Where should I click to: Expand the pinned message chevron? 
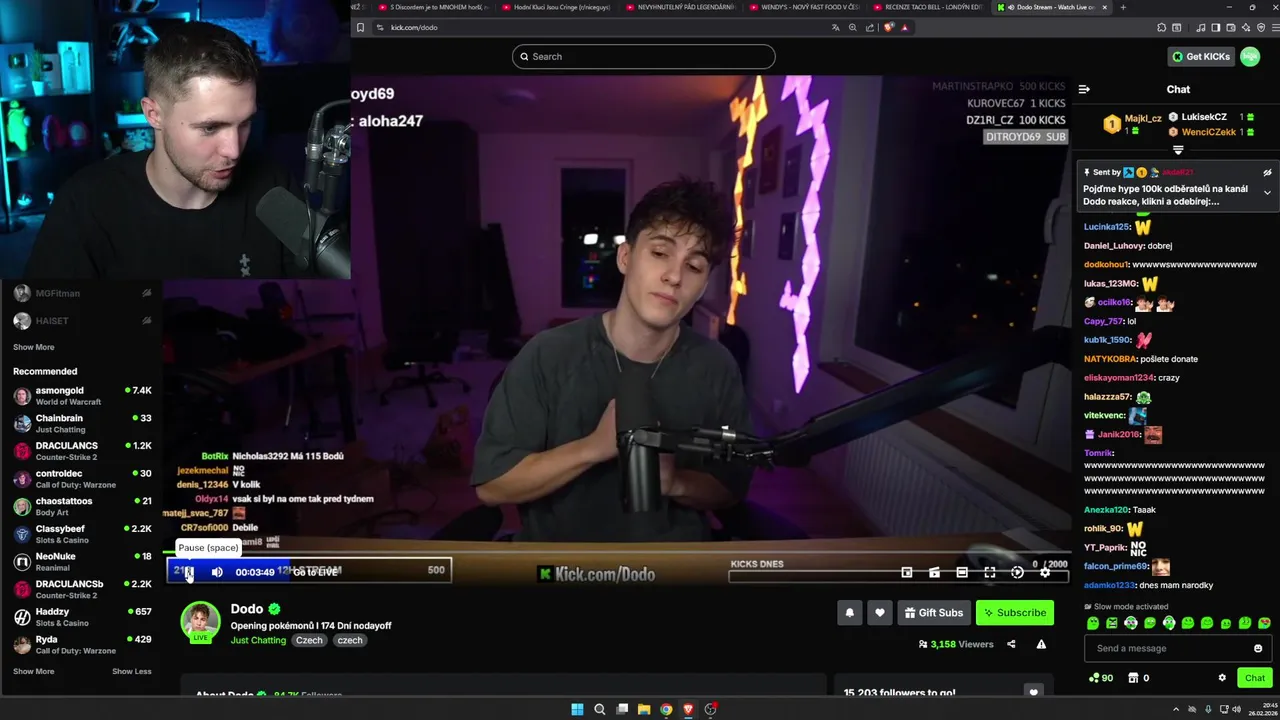click(1267, 193)
